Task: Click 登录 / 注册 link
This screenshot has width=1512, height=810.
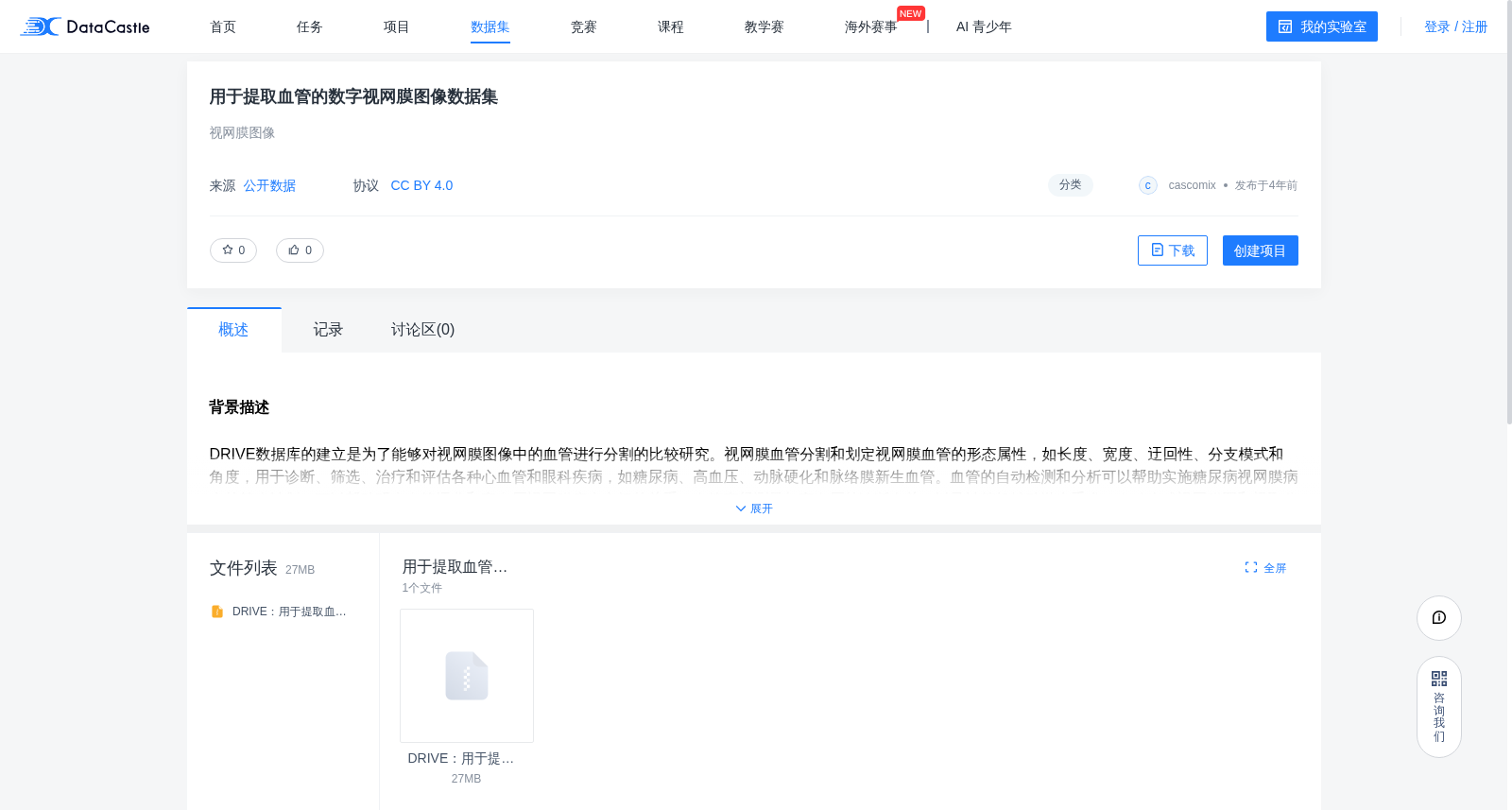Action: (1456, 26)
